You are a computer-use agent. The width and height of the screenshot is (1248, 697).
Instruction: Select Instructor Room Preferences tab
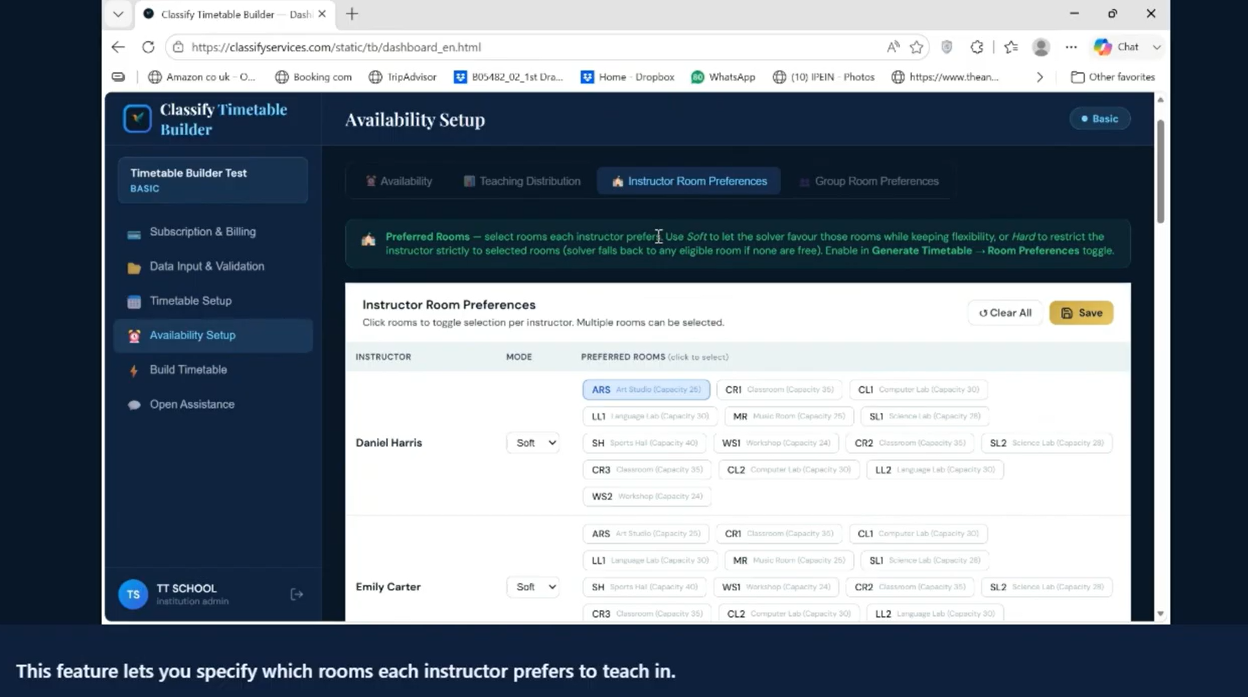(689, 181)
